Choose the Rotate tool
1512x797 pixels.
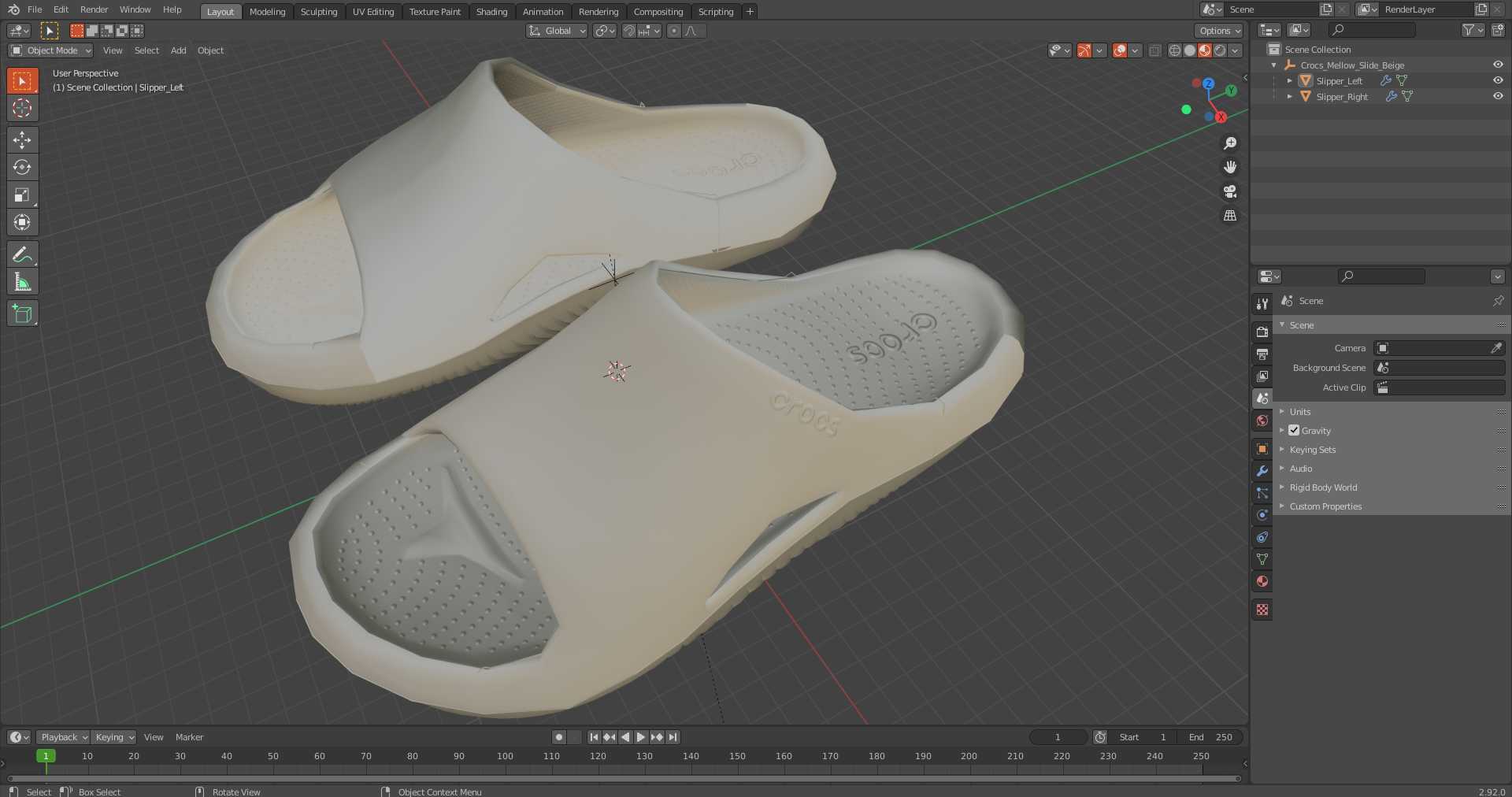[22, 167]
